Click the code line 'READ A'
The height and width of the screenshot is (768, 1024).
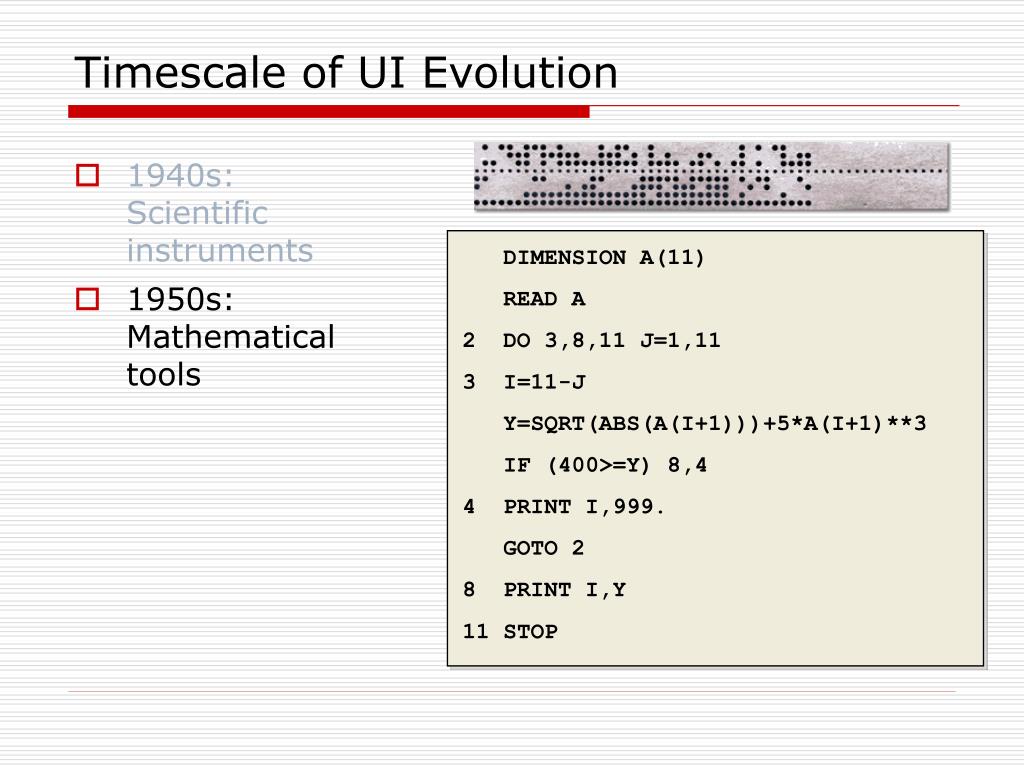(x=544, y=299)
